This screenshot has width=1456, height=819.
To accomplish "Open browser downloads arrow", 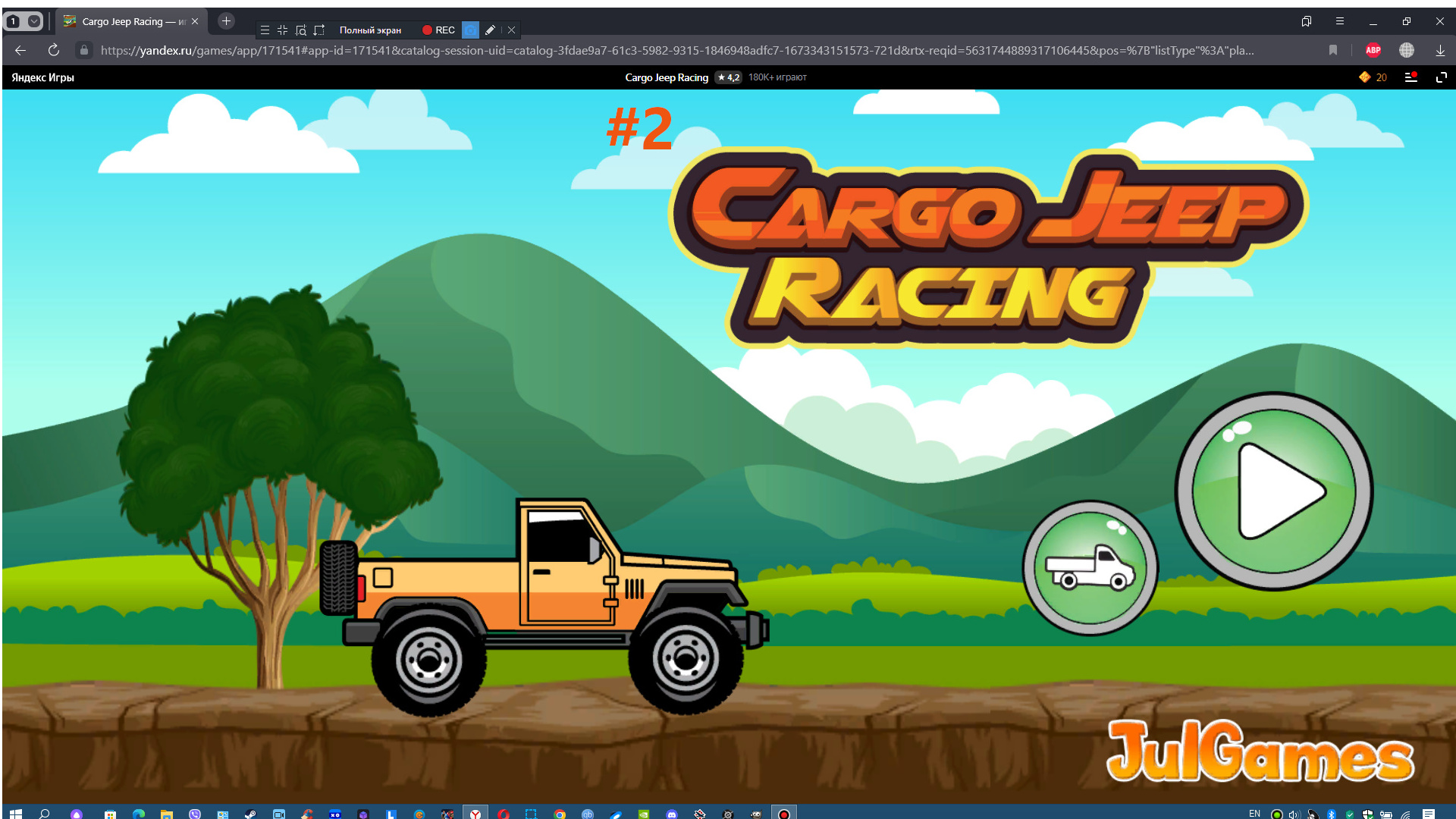I will click(1439, 50).
